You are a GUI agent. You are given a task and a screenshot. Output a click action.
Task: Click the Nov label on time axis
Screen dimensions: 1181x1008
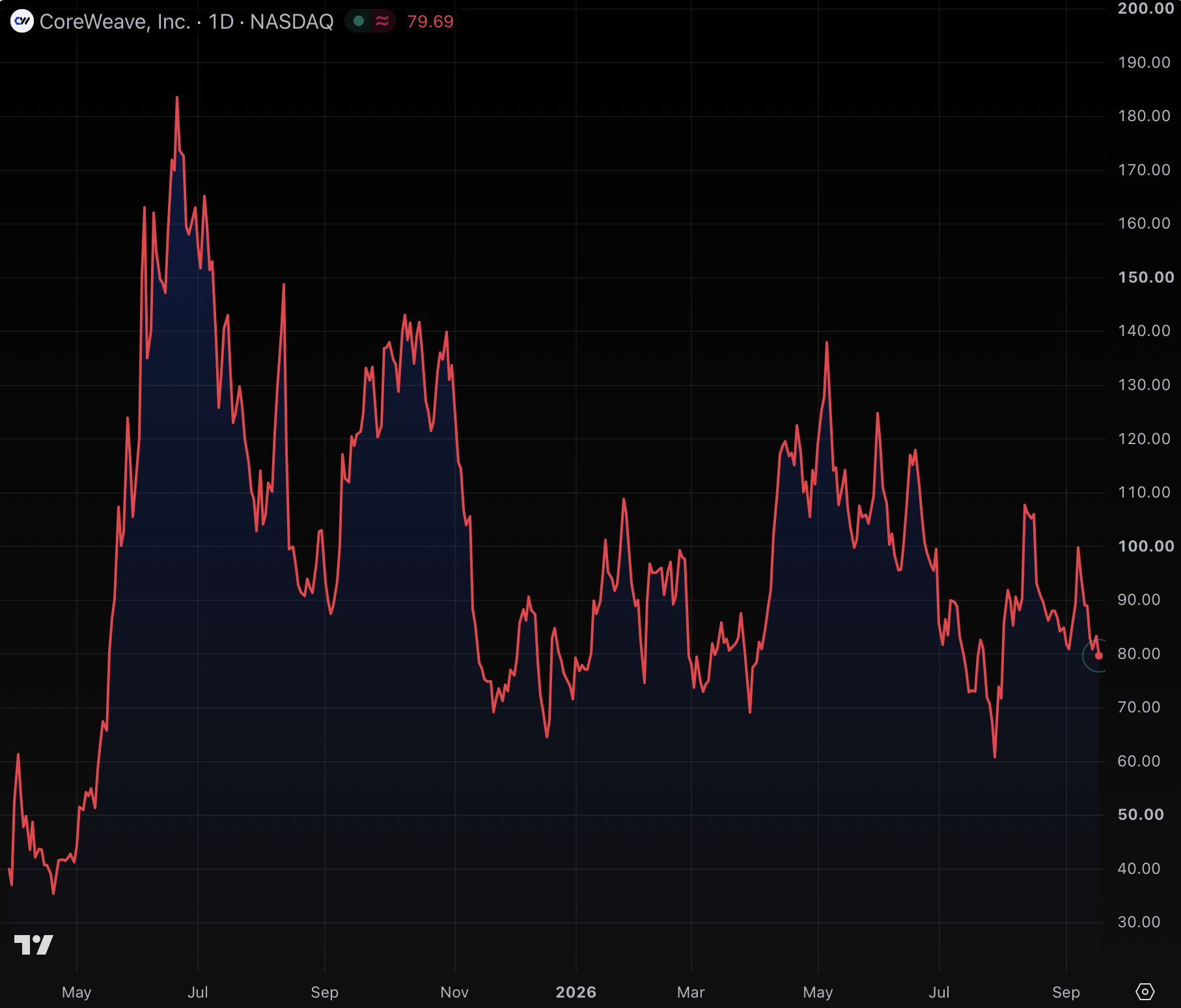(454, 992)
